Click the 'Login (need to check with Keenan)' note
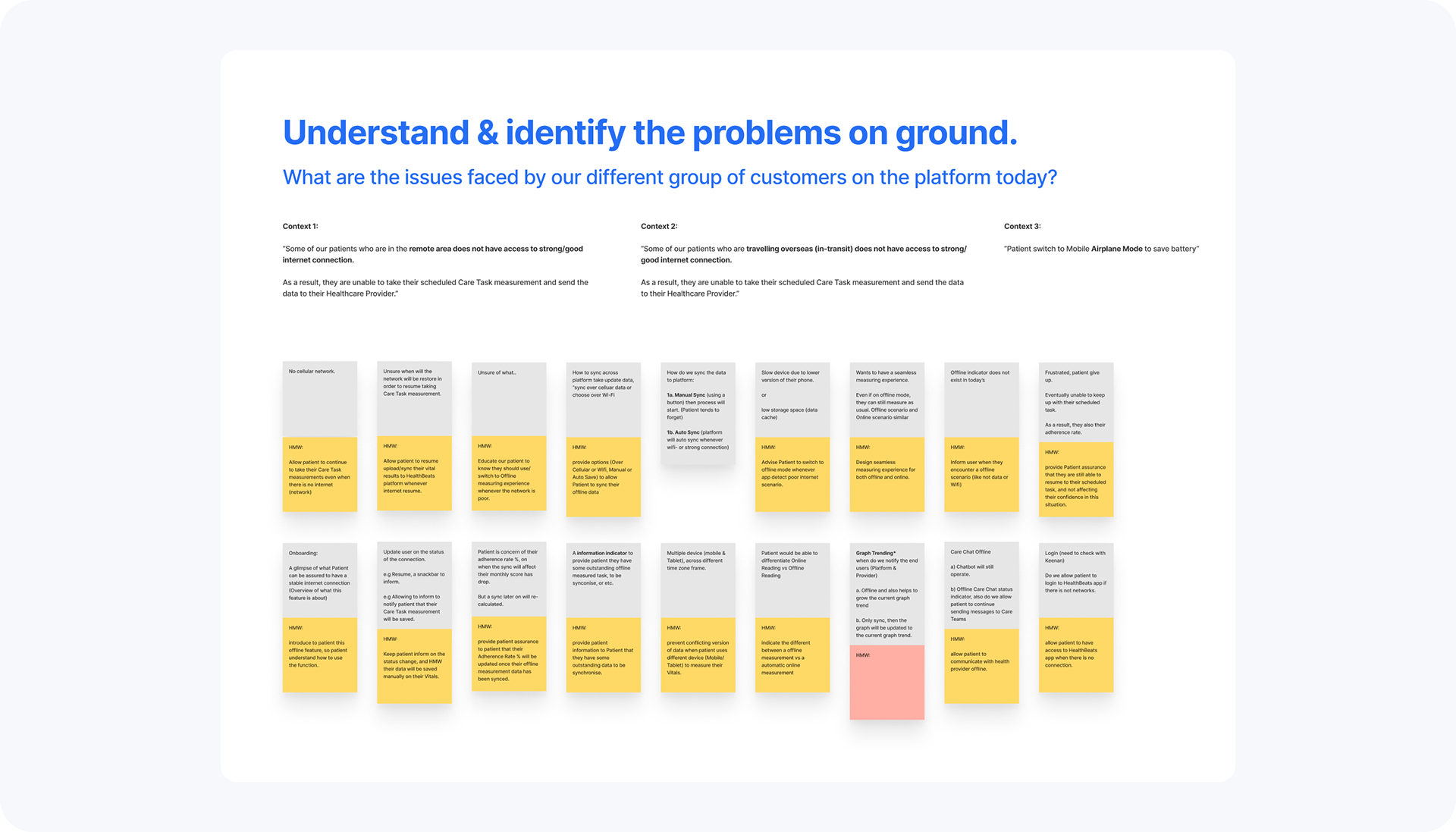Image resolution: width=1456 pixels, height=832 pixels. pos(1075,579)
